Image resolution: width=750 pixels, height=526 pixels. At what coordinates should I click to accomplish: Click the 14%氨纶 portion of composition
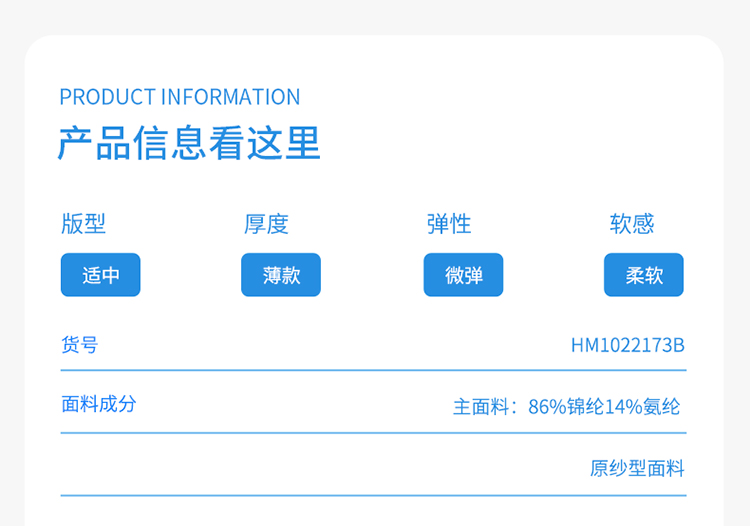(642, 407)
